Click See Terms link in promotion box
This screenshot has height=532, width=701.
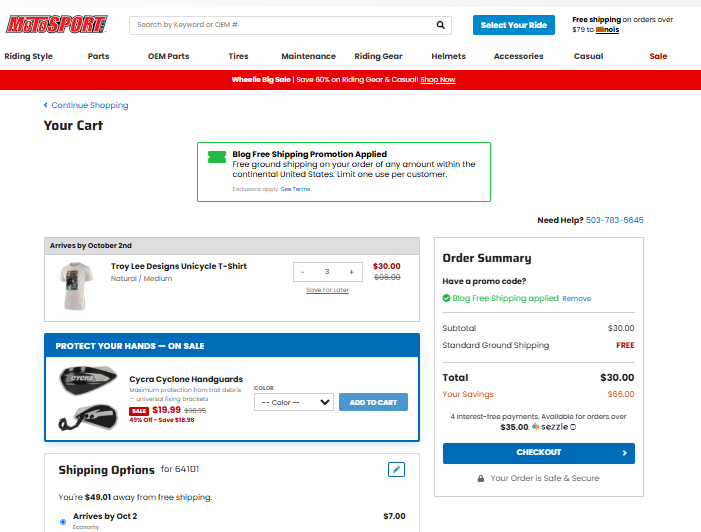(x=296, y=189)
